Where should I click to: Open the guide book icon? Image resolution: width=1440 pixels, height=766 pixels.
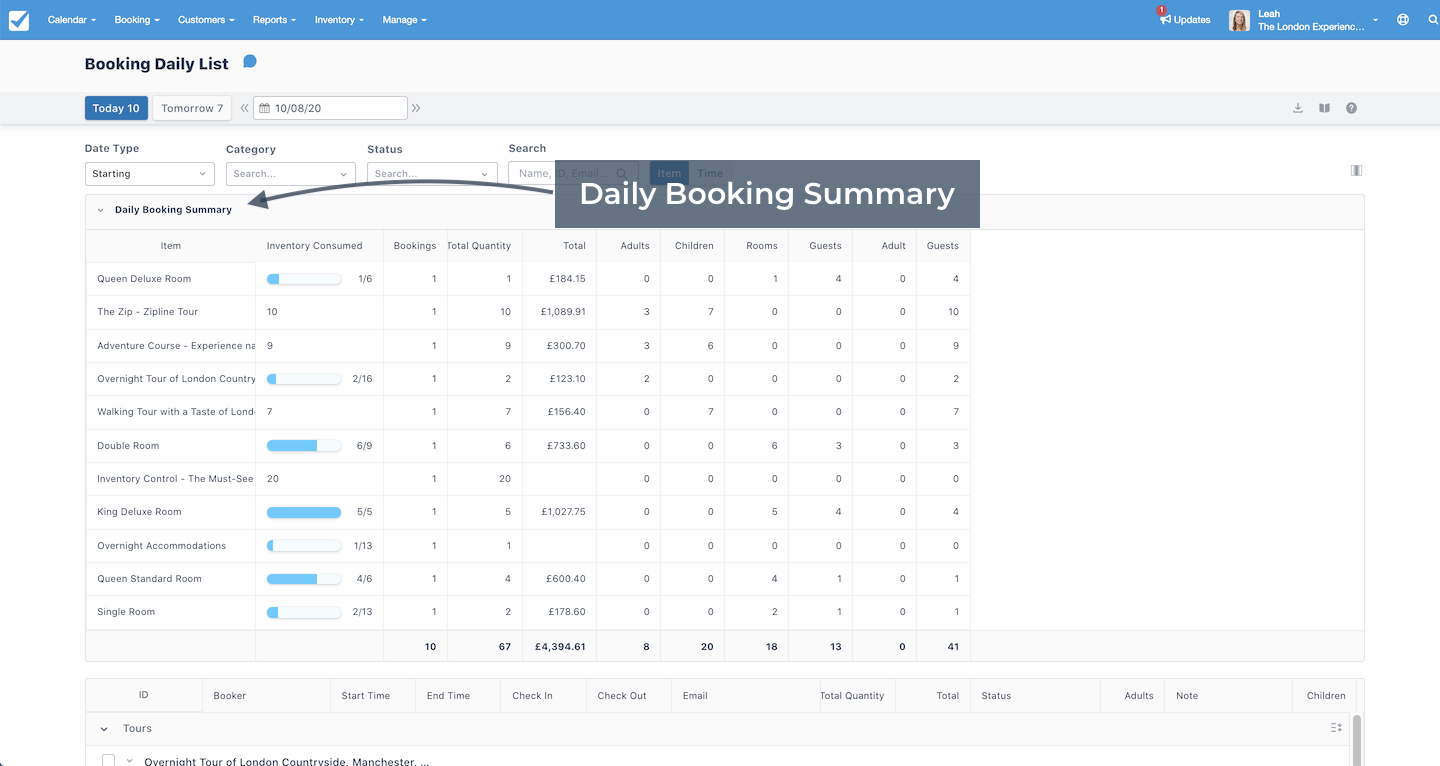pyautogui.click(x=1324, y=108)
